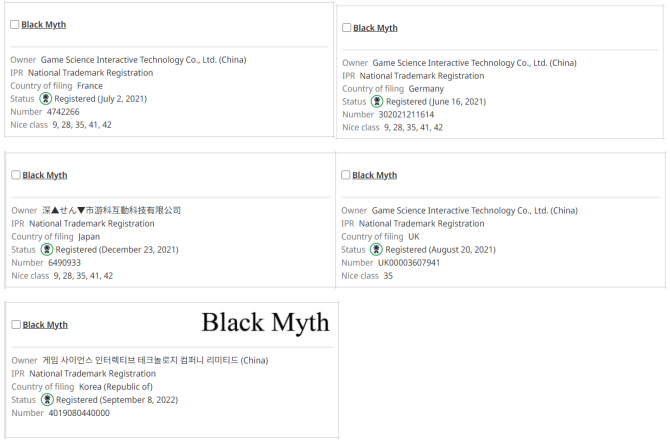Click National Trademark Registration on the France card

(91, 73)
